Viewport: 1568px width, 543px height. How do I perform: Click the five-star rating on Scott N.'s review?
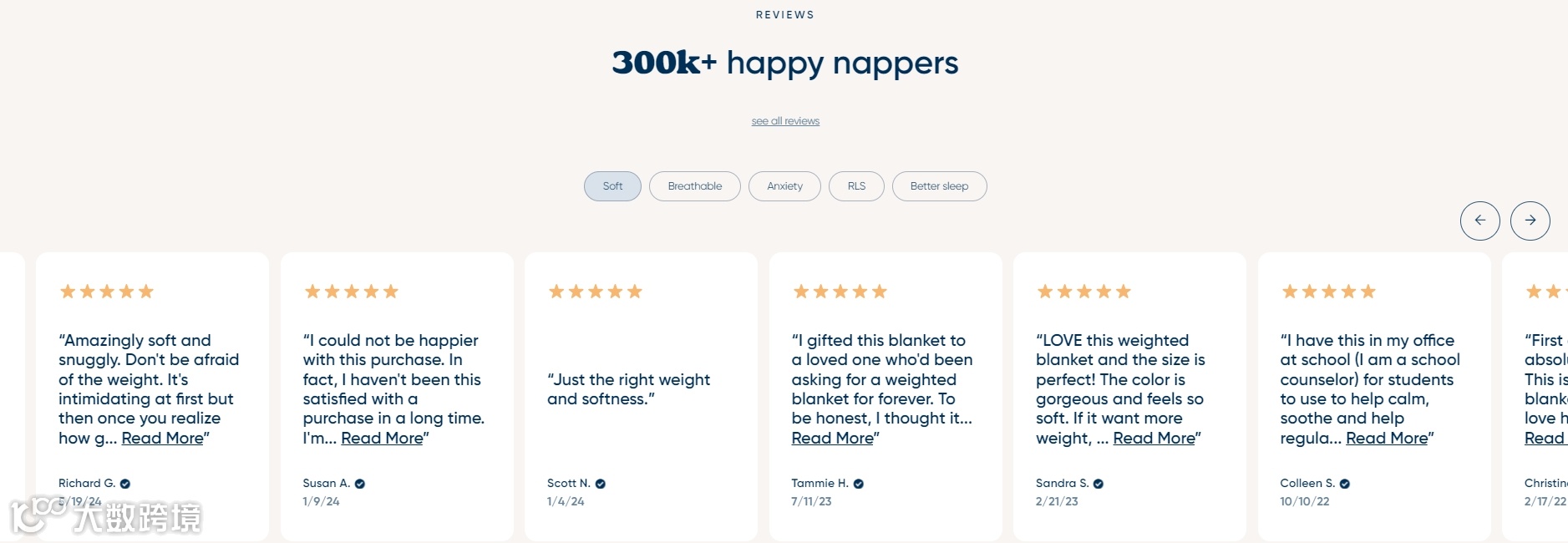point(595,292)
